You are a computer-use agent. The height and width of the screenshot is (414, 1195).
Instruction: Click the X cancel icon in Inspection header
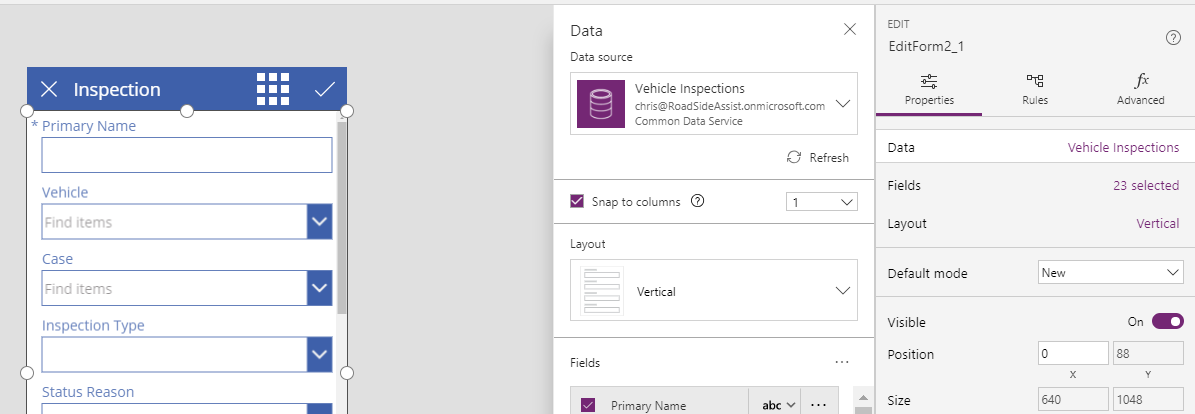[49, 90]
